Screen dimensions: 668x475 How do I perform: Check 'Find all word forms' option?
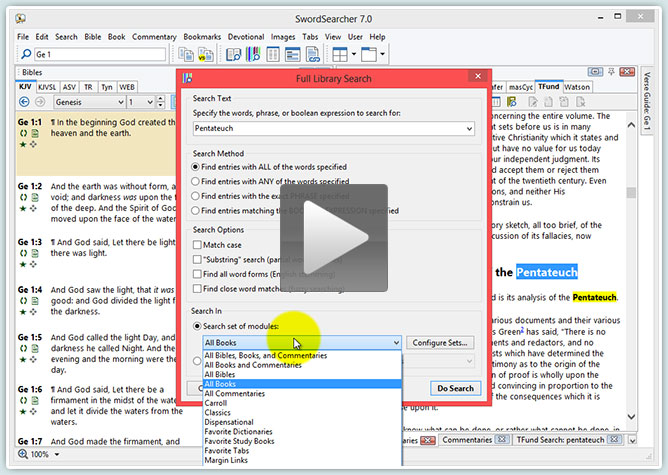[x=197, y=274]
